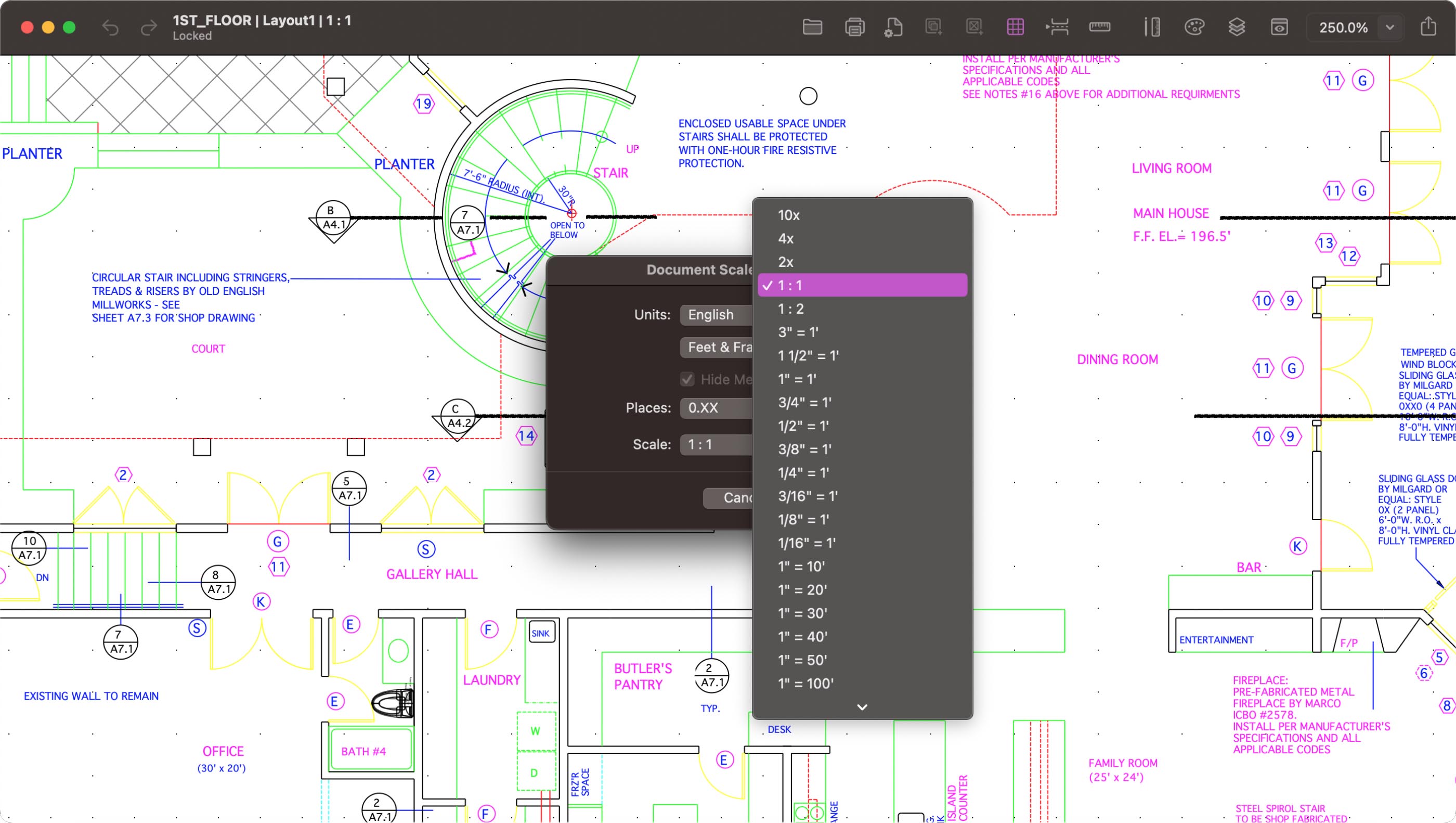Open view options with the eye icon
The width and height of the screenshot is (1456, 823).
[1279, 27]
